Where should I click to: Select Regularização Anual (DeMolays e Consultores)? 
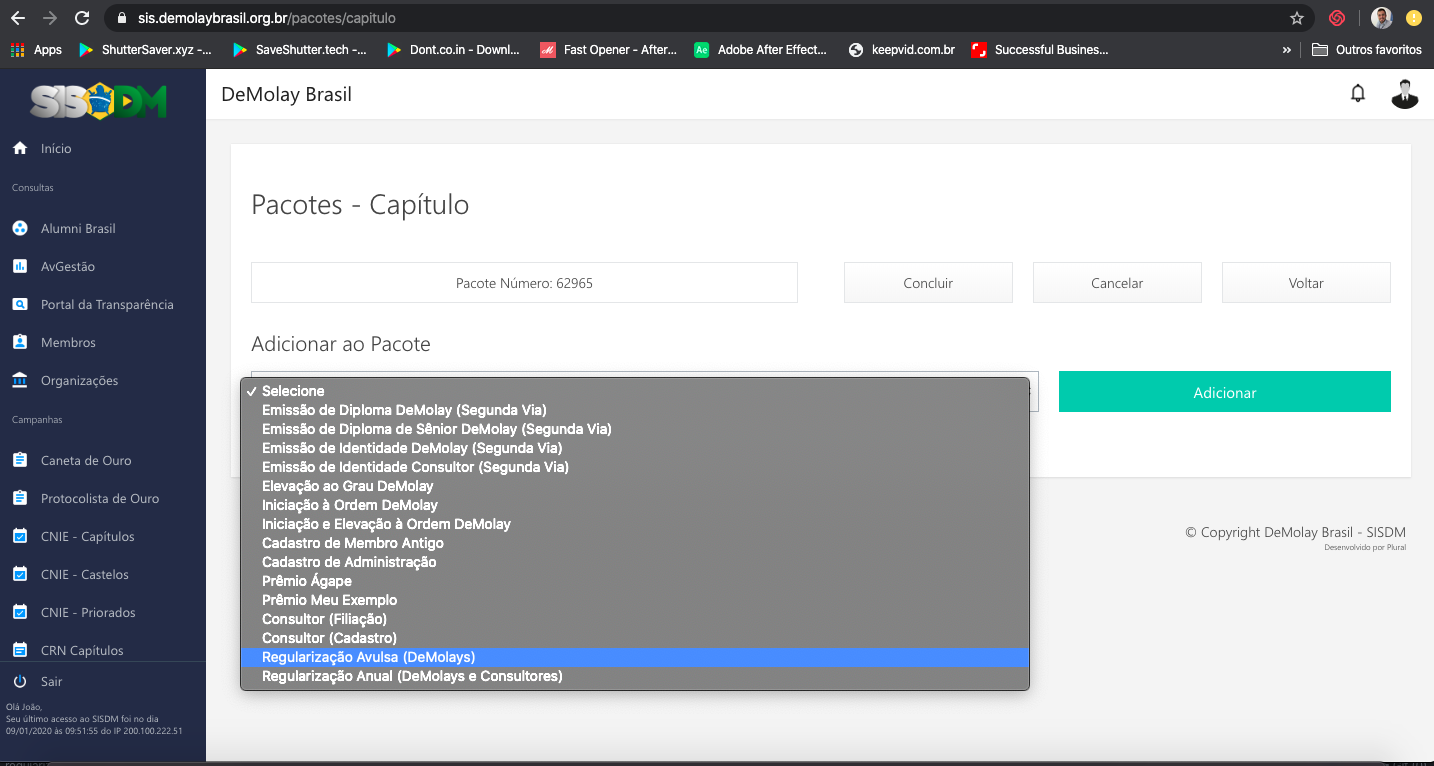tap(412, 676)
